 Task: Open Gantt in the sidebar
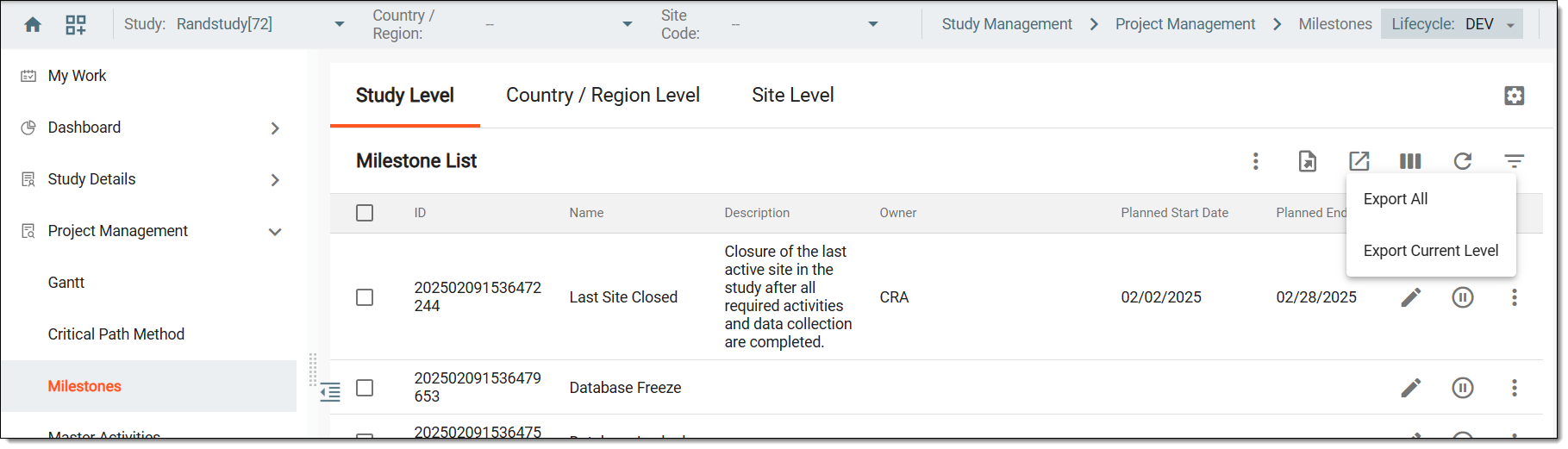tap(66, 283)
